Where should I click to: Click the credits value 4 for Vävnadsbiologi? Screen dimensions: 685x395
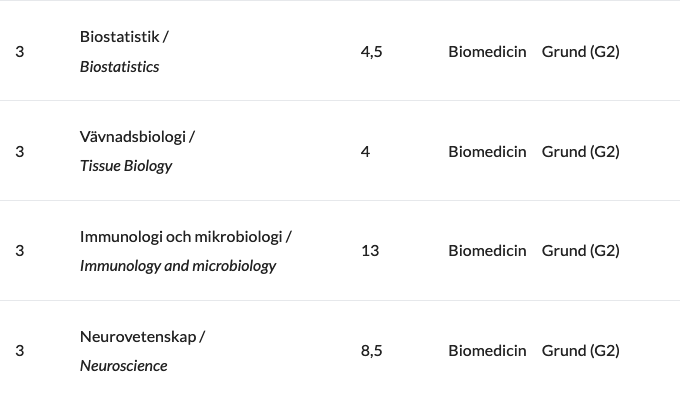pyautogui.click(x=365, y=152)
